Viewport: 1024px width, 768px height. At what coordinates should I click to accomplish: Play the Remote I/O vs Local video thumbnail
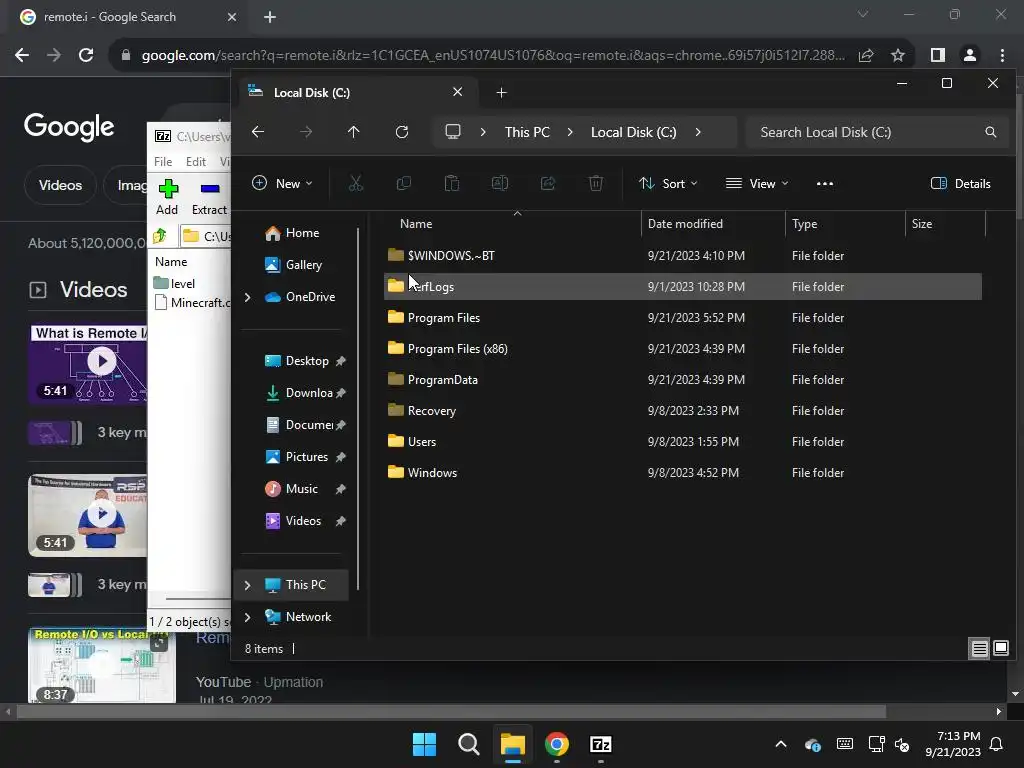pyautogui.click(x=102, y=665)
